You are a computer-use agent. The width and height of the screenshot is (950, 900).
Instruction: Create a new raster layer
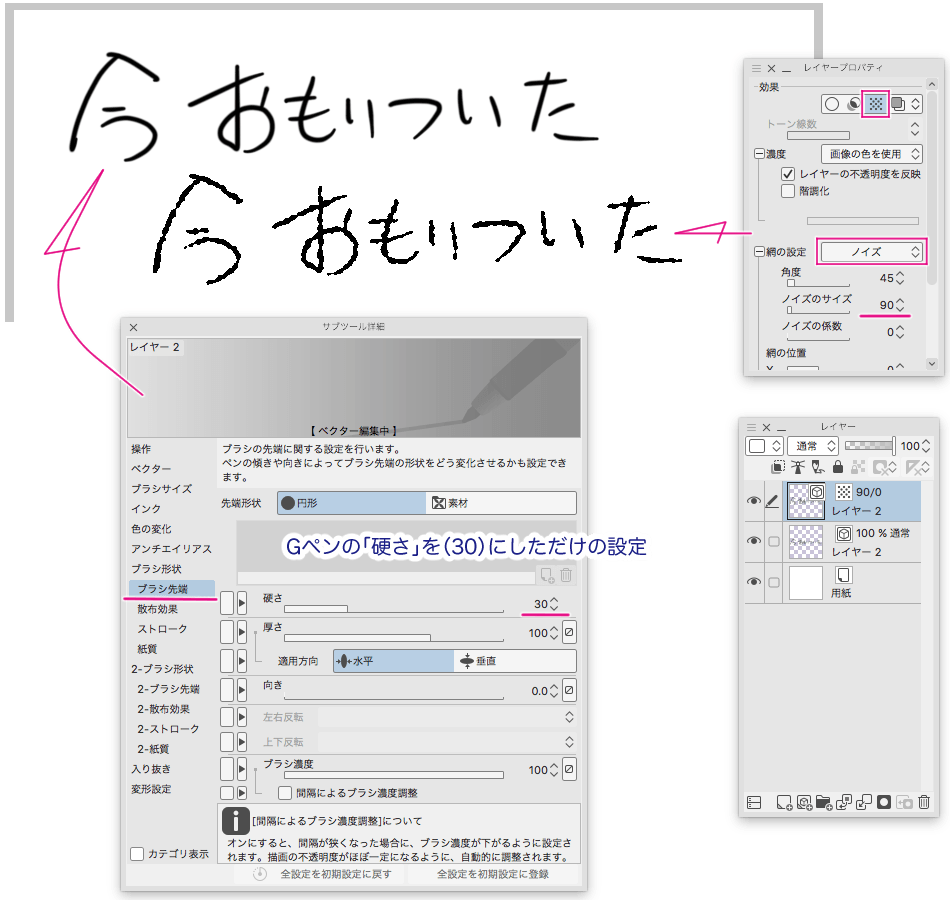point(784,801)
